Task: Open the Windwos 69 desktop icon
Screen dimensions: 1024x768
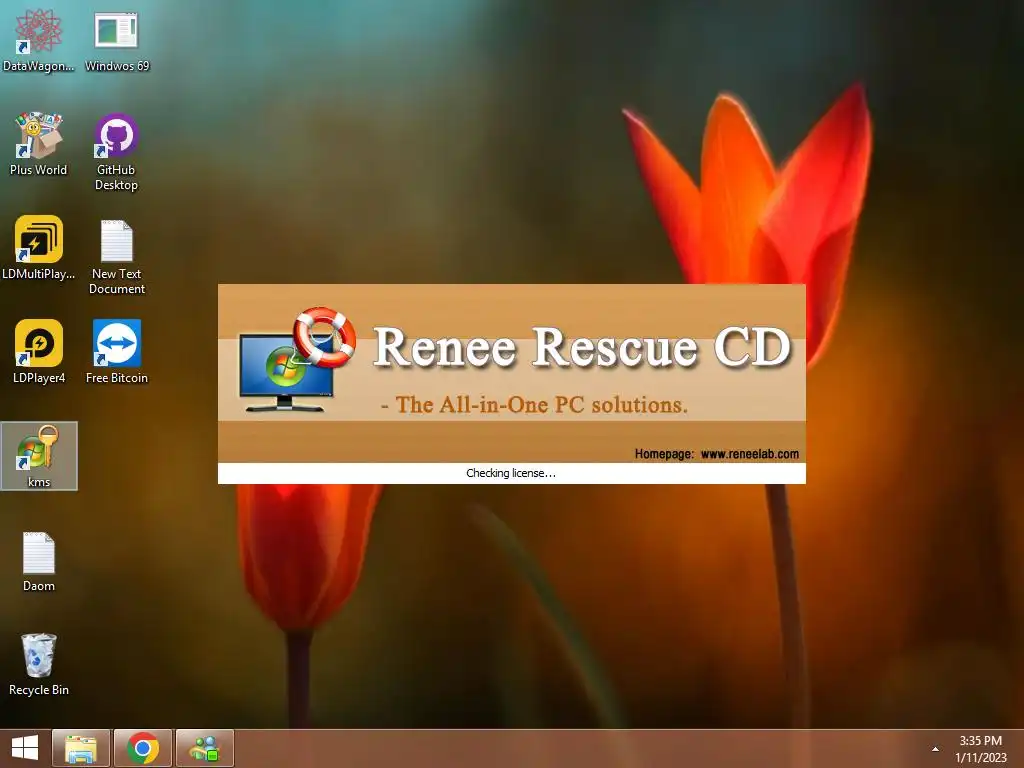Action: [116, 40]
